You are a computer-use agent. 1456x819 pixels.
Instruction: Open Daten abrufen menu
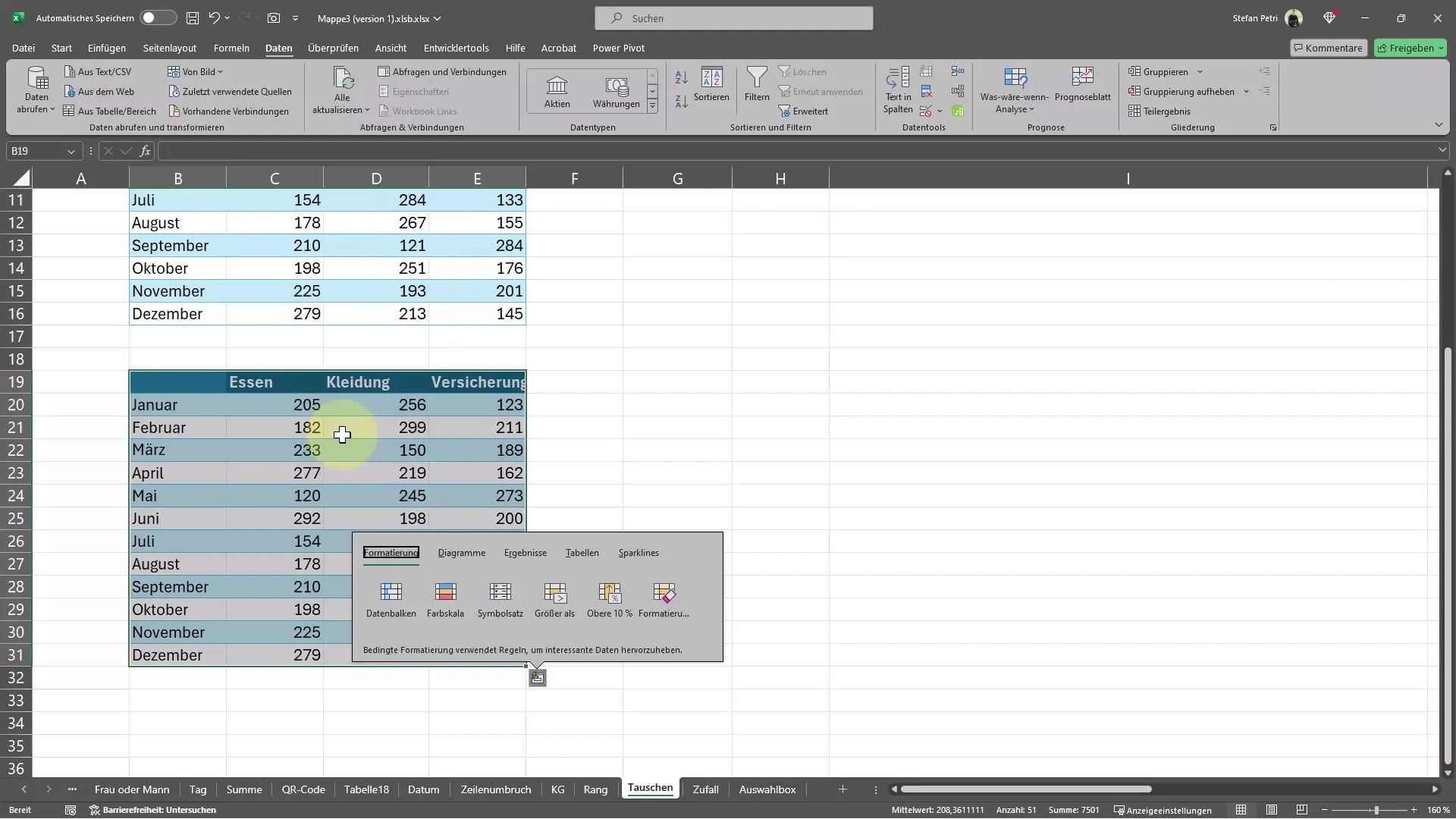pyautogui.click(x=36, y=89)
